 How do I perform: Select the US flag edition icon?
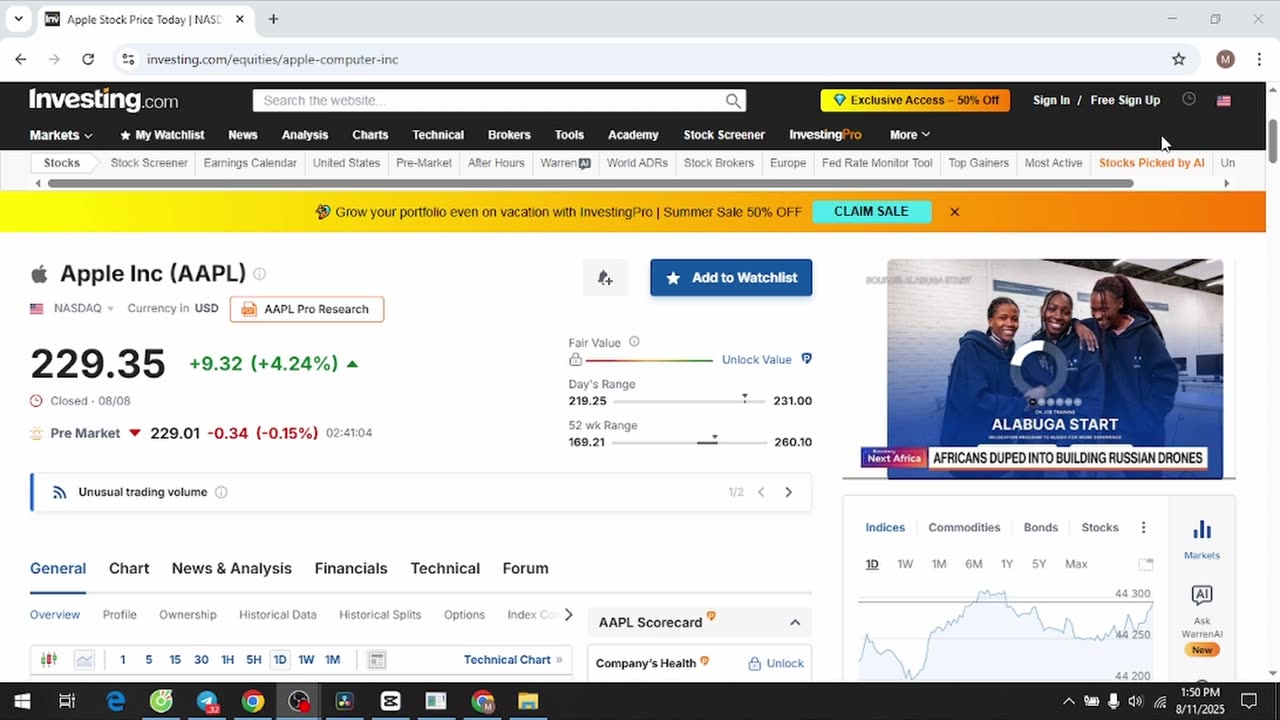tap(1224, 100)
